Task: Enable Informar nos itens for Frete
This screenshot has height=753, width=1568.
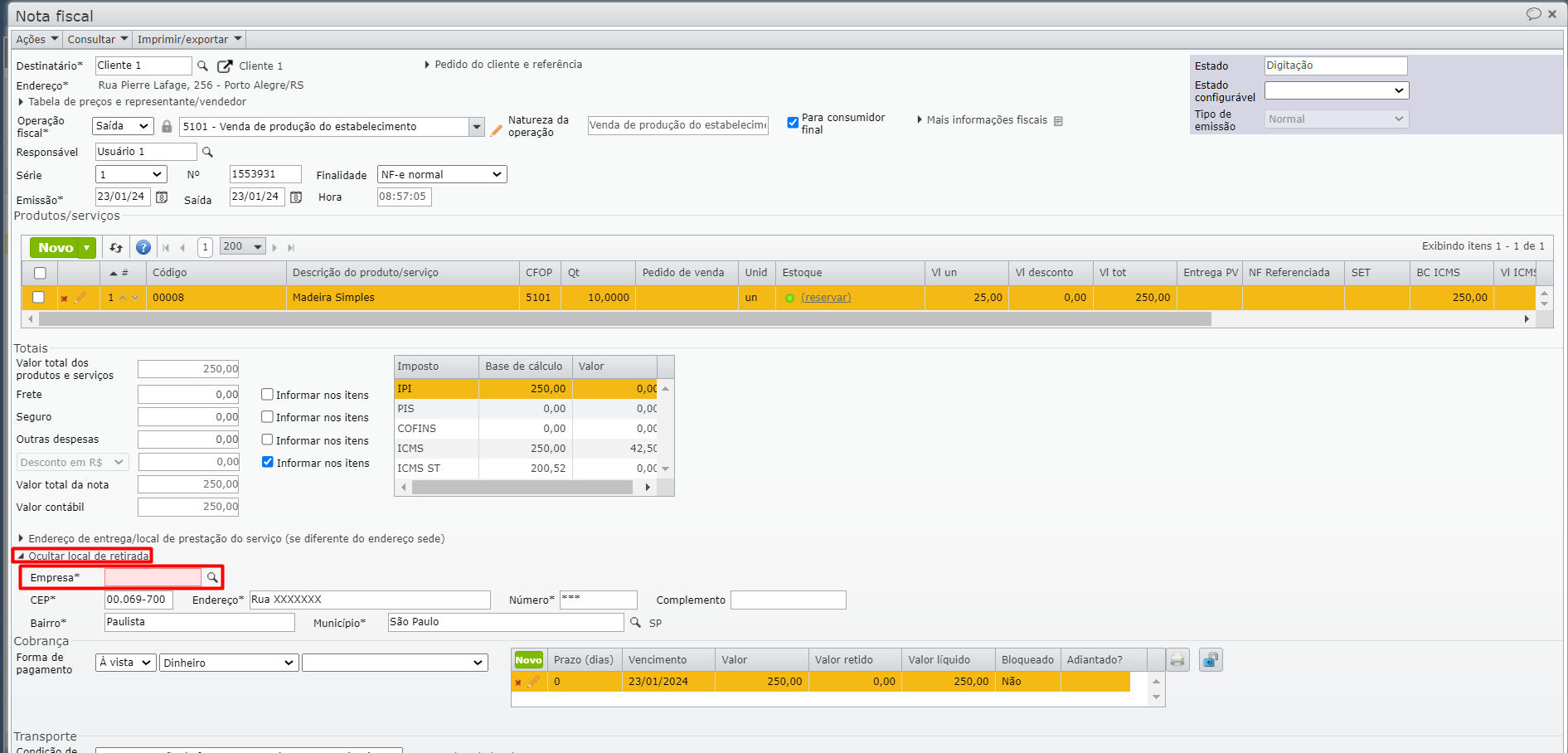Action: click(267, 395)
